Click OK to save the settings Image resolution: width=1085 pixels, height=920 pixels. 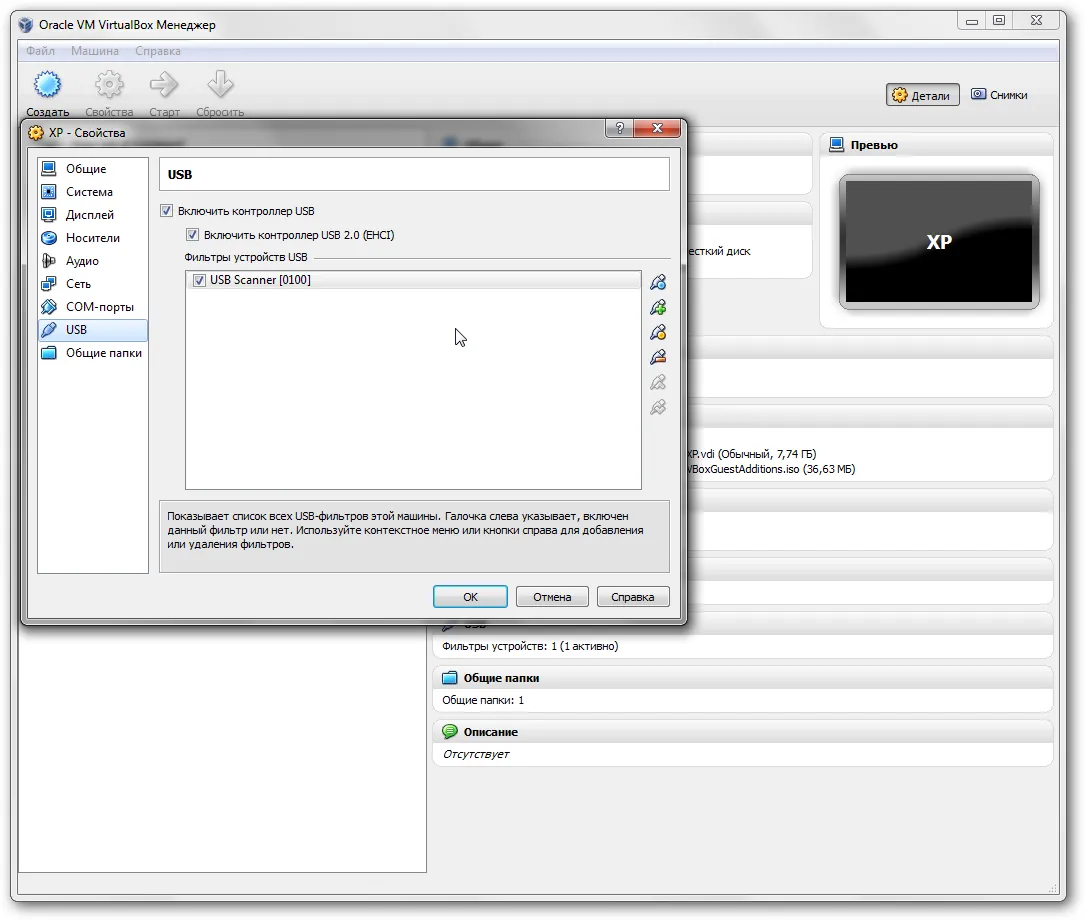point(470,597)
